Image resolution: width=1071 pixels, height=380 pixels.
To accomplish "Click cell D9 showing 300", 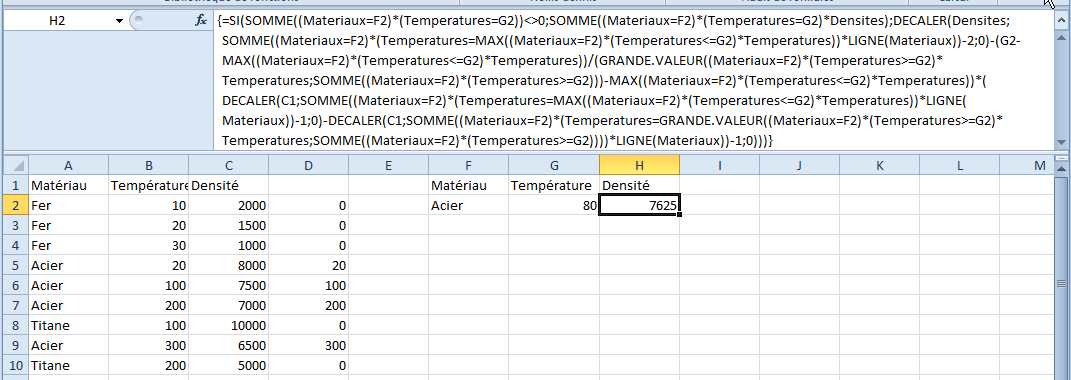I will [x=308, y=345].
